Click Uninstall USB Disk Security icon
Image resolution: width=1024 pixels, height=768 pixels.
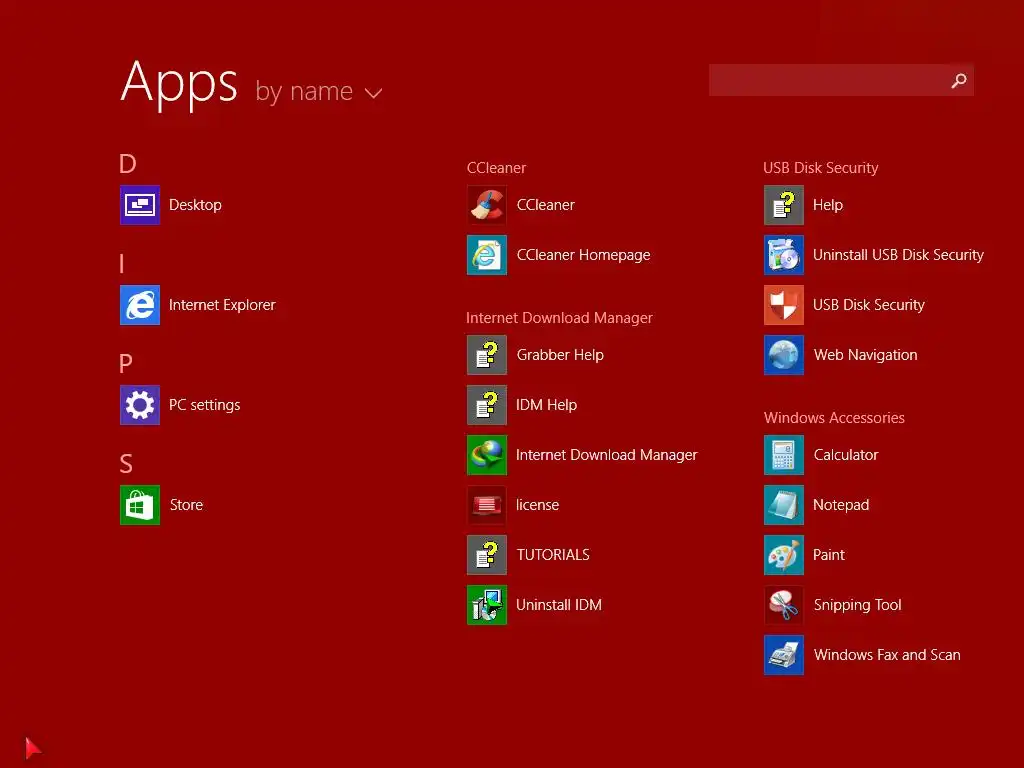pos(784,255)
